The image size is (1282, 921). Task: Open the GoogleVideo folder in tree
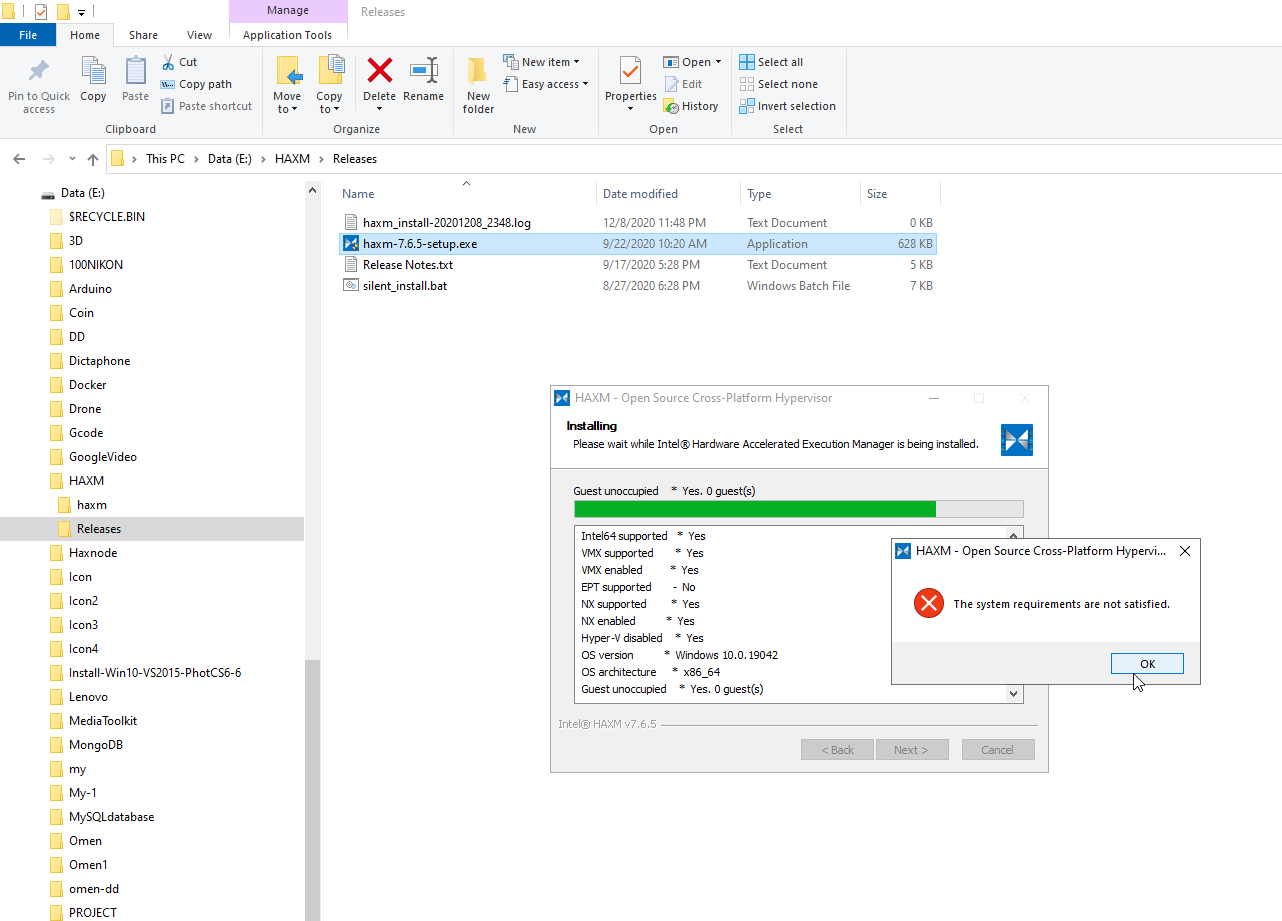pyautogui.click(x=102, y=457)
